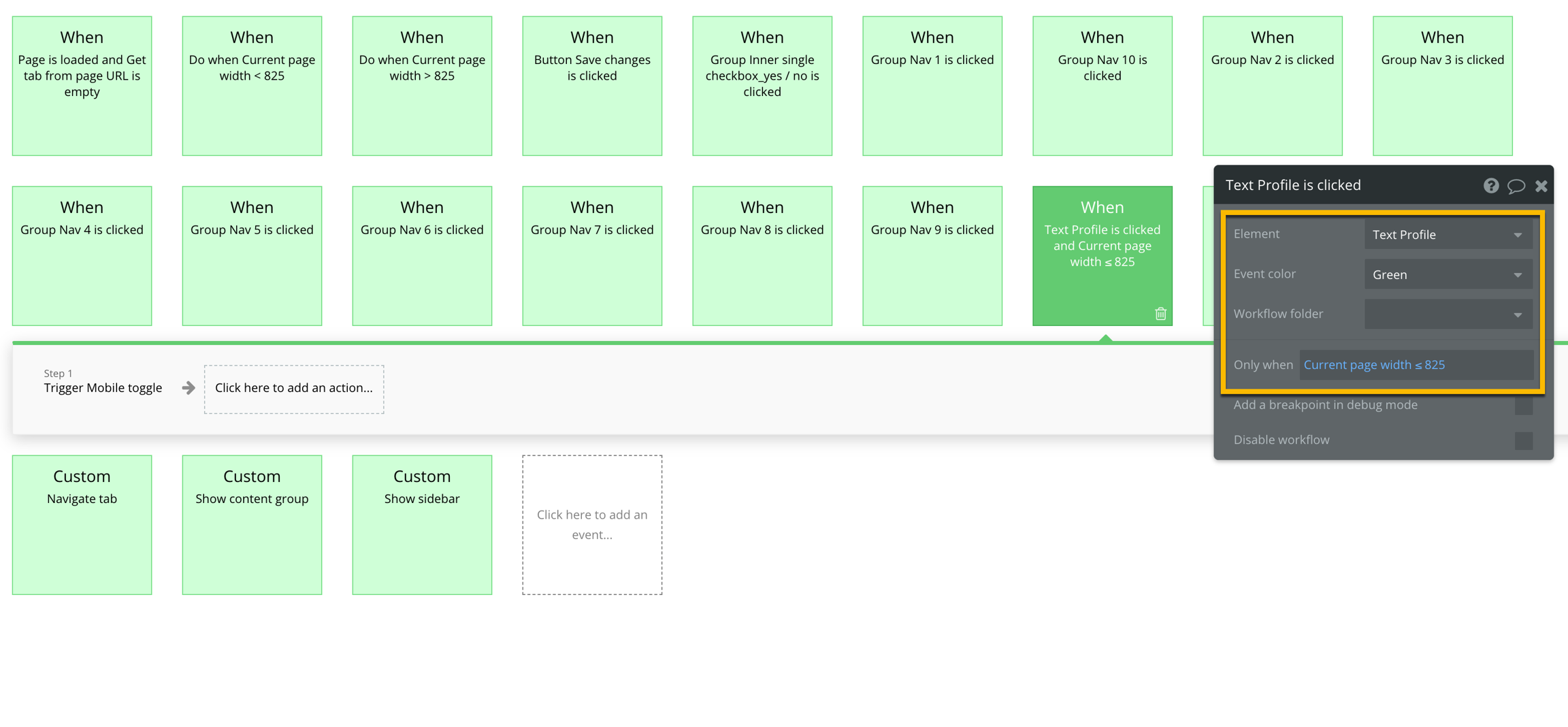Viewport: 1568px width, 727px height.
Task: Select the Custom Show sidebar event
Action: click(422, 525)
